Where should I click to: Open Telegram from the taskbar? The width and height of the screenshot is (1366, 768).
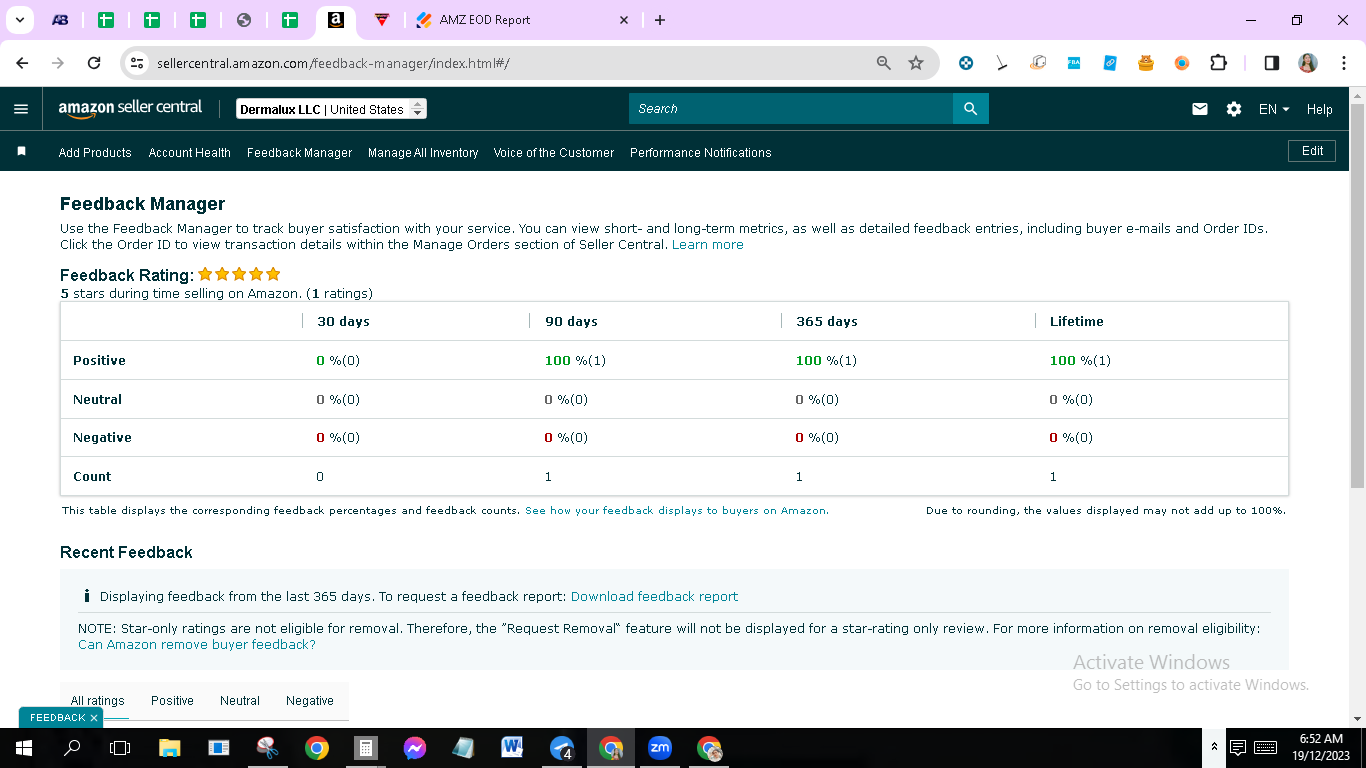click(x=562, y=748)
